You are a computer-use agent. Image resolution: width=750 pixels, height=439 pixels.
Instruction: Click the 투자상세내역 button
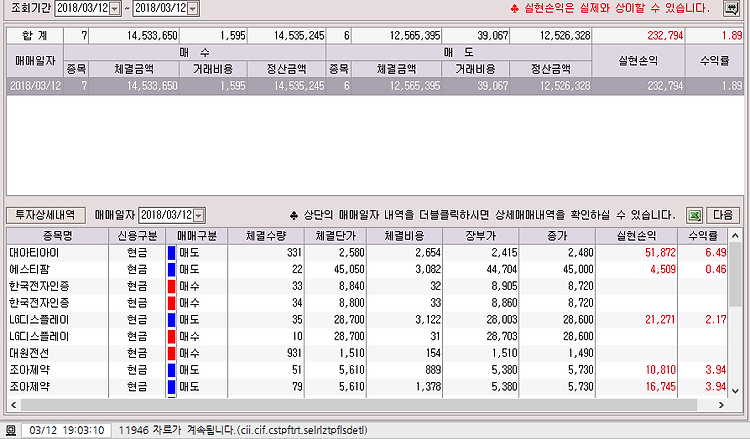coord(45,215)
